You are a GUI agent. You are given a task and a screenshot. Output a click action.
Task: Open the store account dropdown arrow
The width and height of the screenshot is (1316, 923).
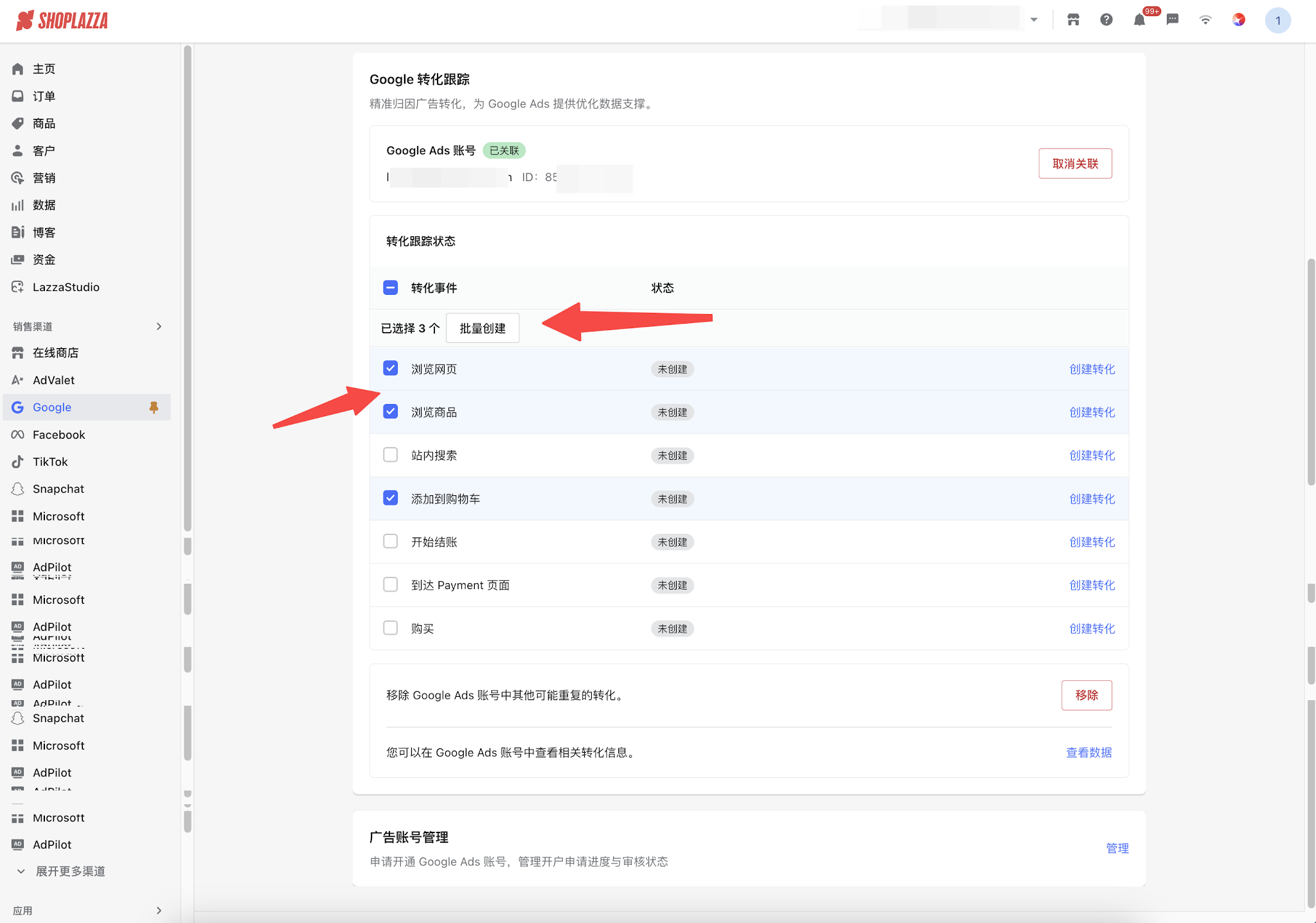[1034, 20]
